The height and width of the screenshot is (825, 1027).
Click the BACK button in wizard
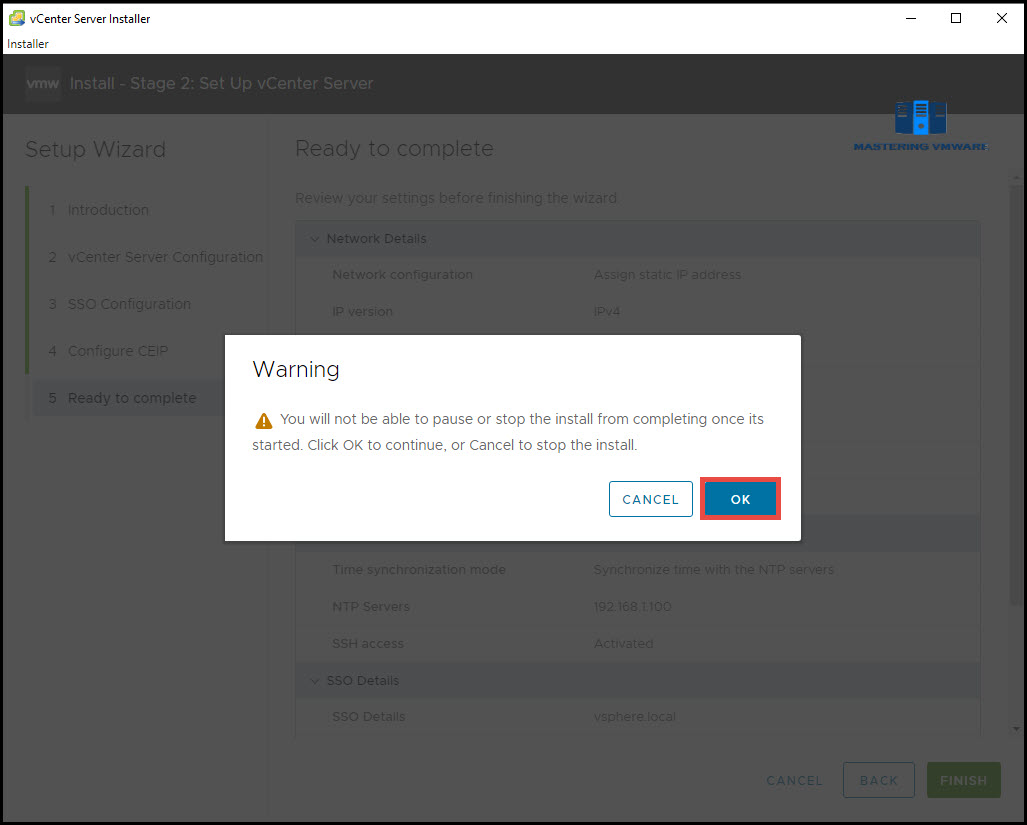[878, 780]
